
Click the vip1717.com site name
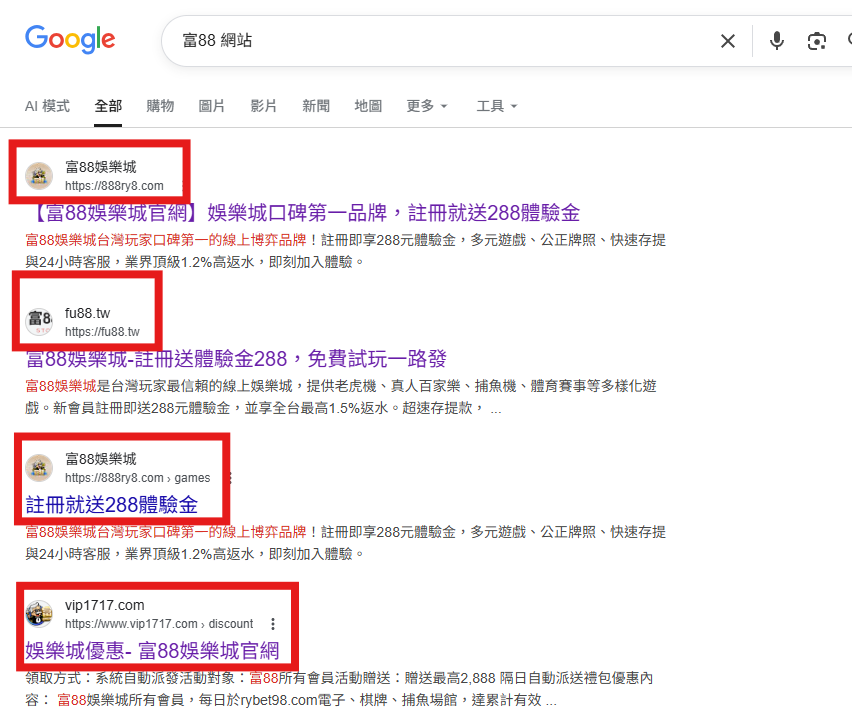point(105,605)
